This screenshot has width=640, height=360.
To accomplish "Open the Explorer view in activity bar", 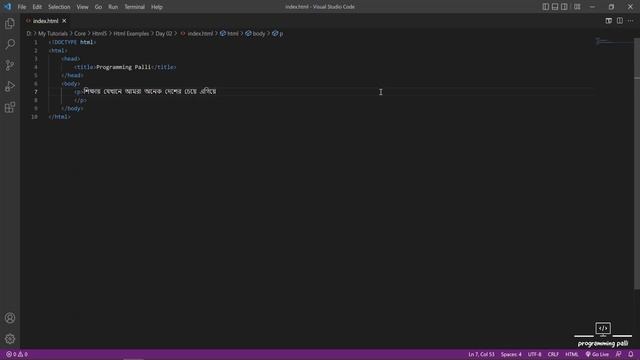I will [x=10, y=24].
